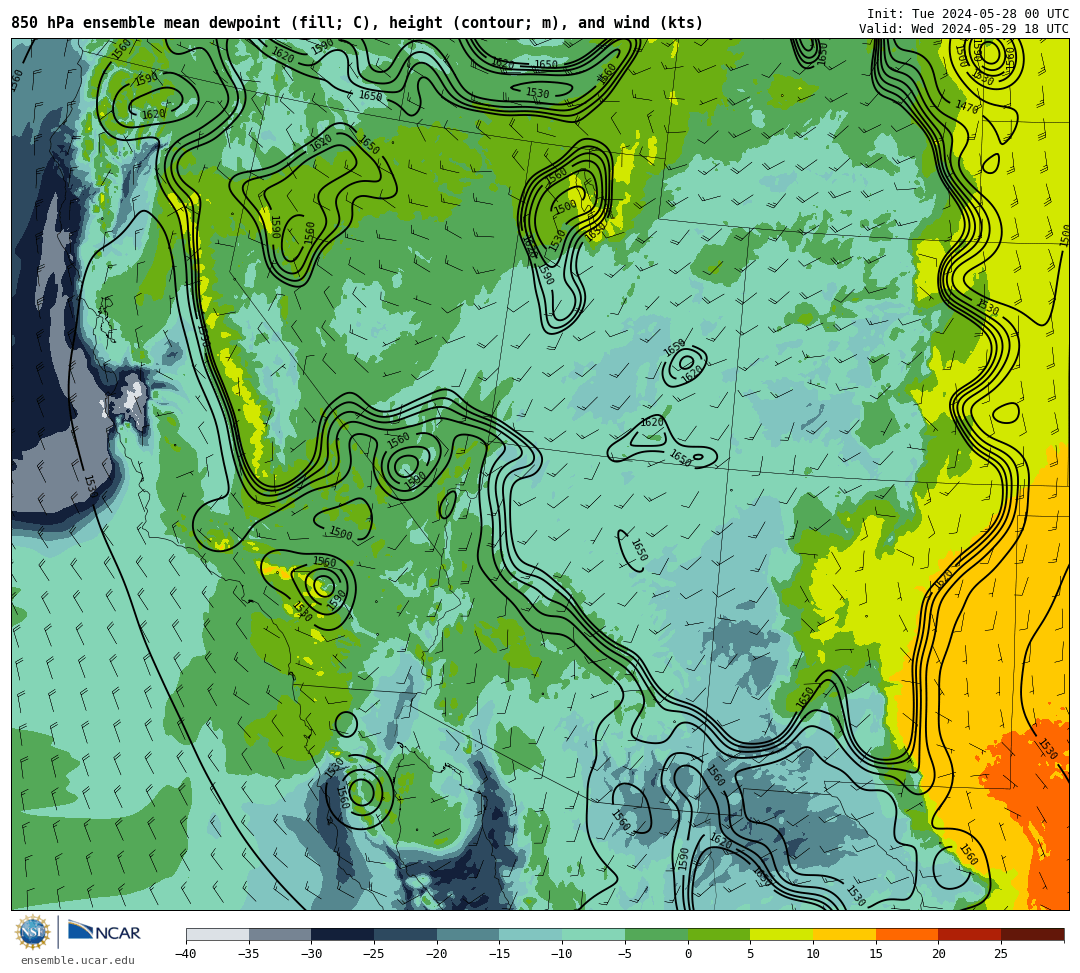The image size is (1080, 973).
Task: Click the 10 colorbar tick label
Action: click(813, 954)
